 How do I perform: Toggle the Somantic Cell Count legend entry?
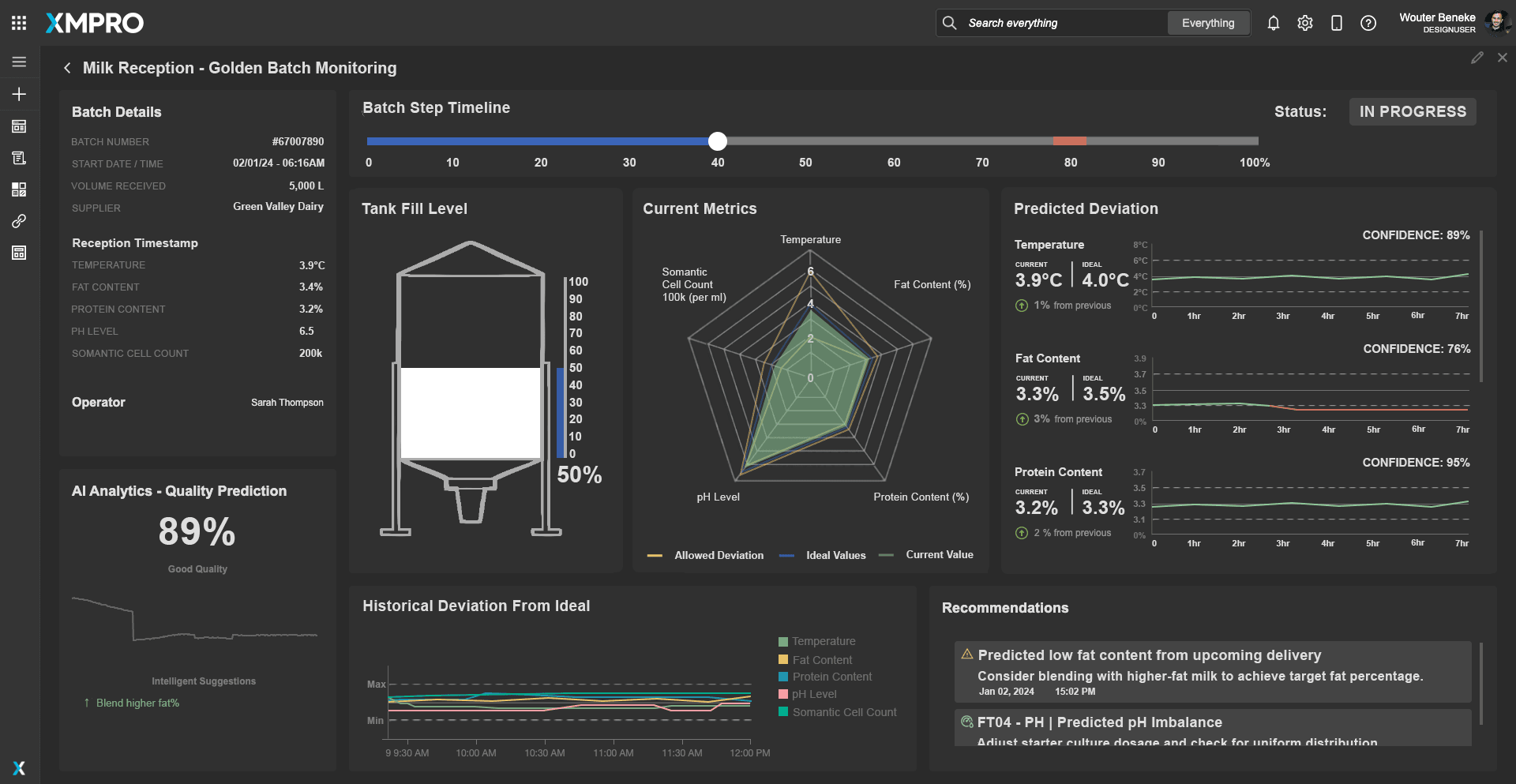pyautogui.click(x=843, y=712)
